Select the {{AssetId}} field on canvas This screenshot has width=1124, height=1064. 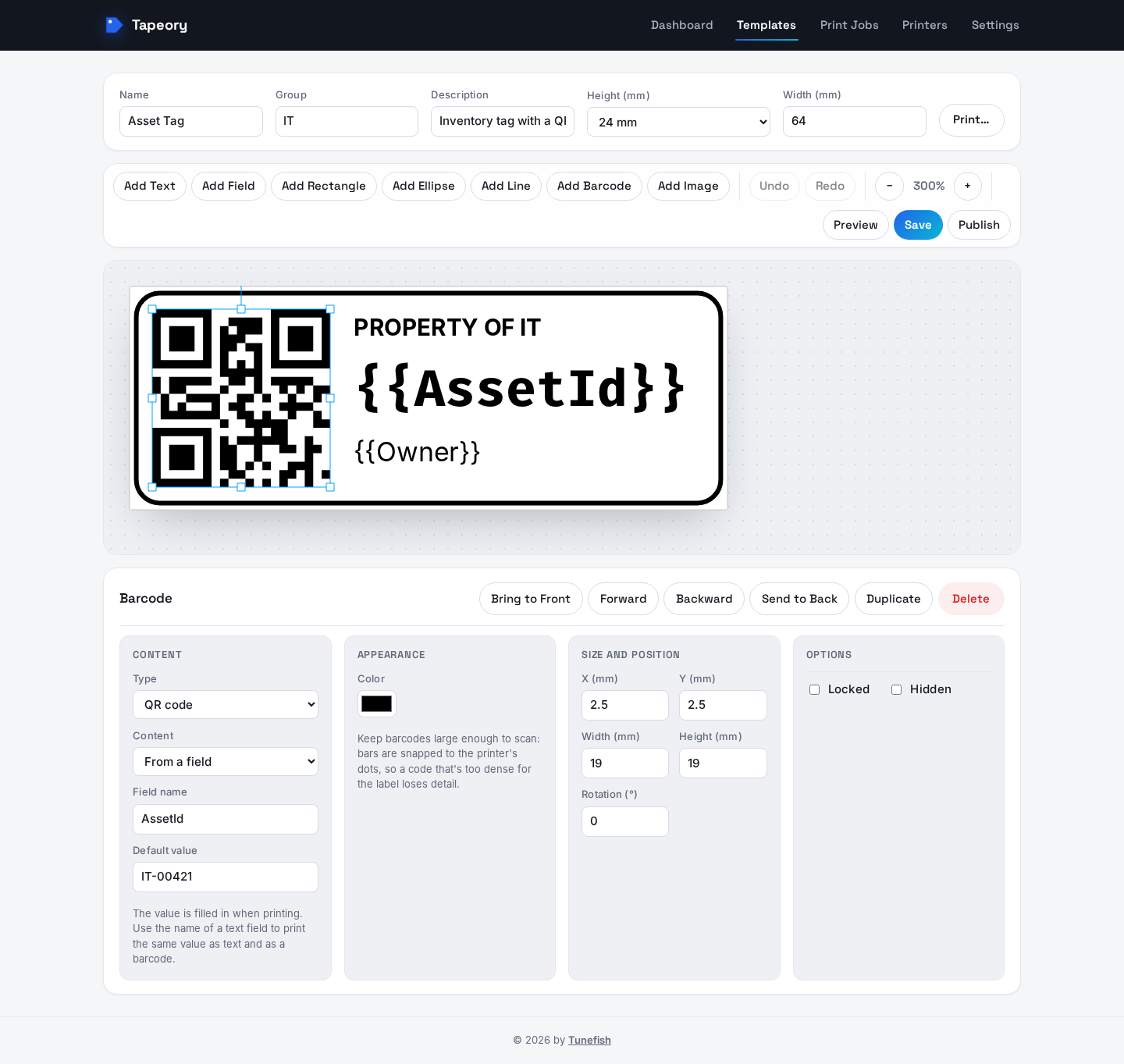(521, 388)
